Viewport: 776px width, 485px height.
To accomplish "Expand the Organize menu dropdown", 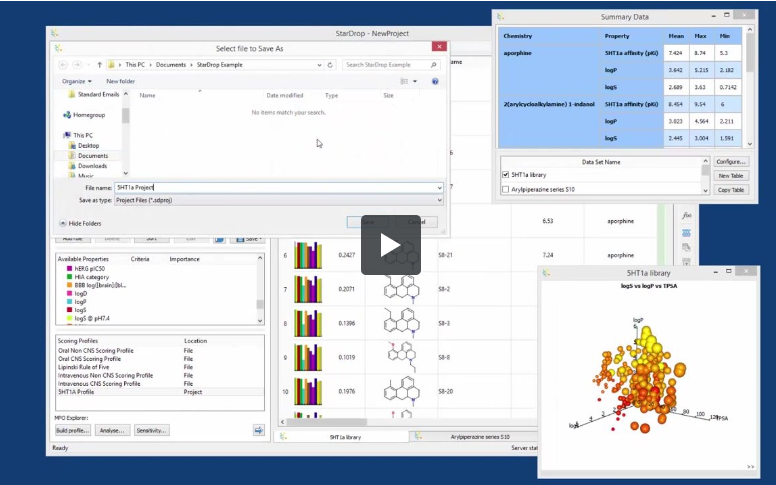I will point(76,81).
